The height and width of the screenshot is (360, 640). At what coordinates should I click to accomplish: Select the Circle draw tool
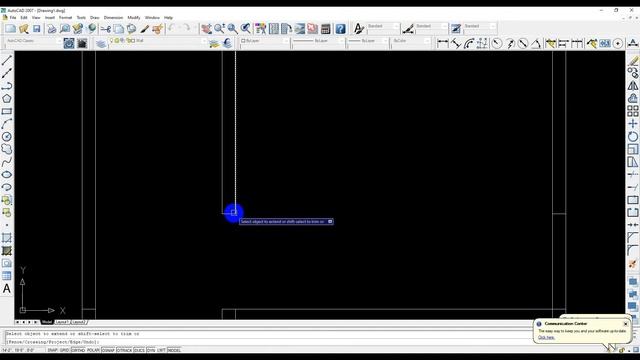click(x=7, y=136)
